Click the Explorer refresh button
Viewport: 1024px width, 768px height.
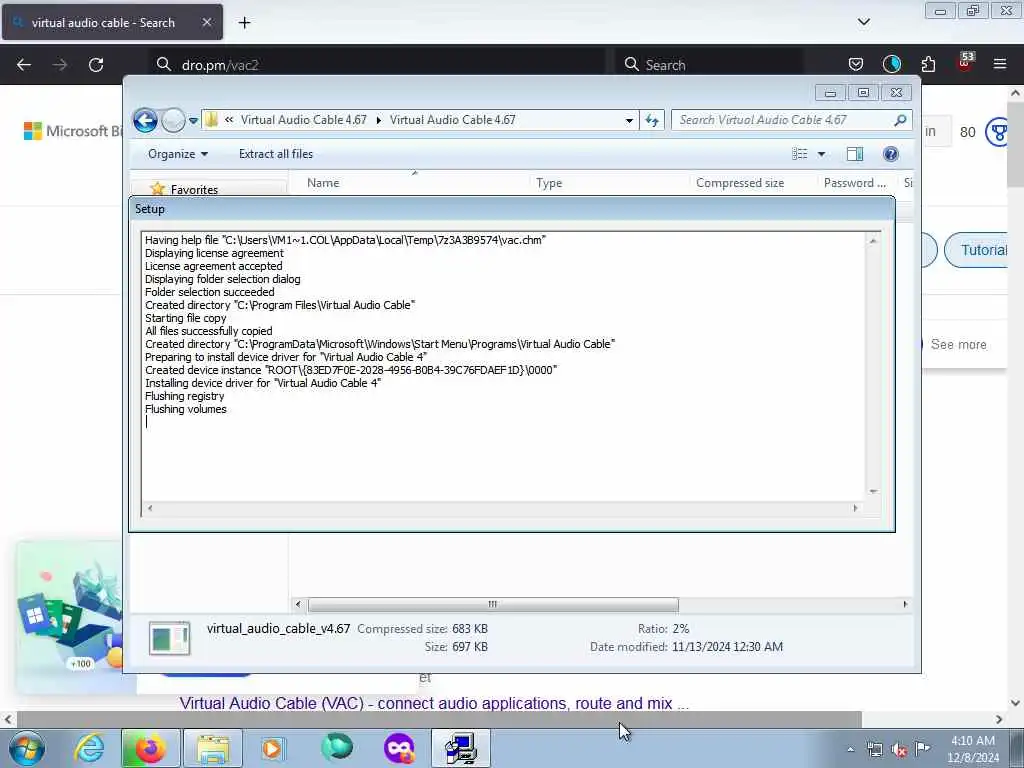coord(652,120)
